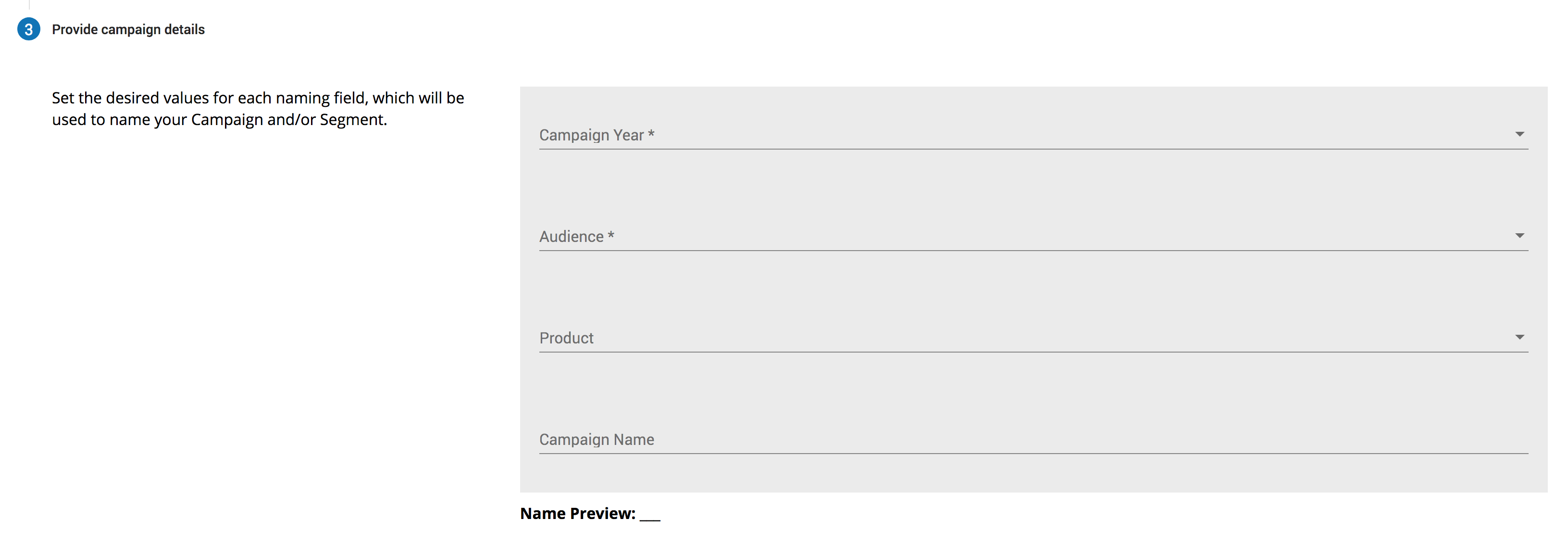
Task: Click the "Name Preview:" label
Action: click(x=577, y=514)
